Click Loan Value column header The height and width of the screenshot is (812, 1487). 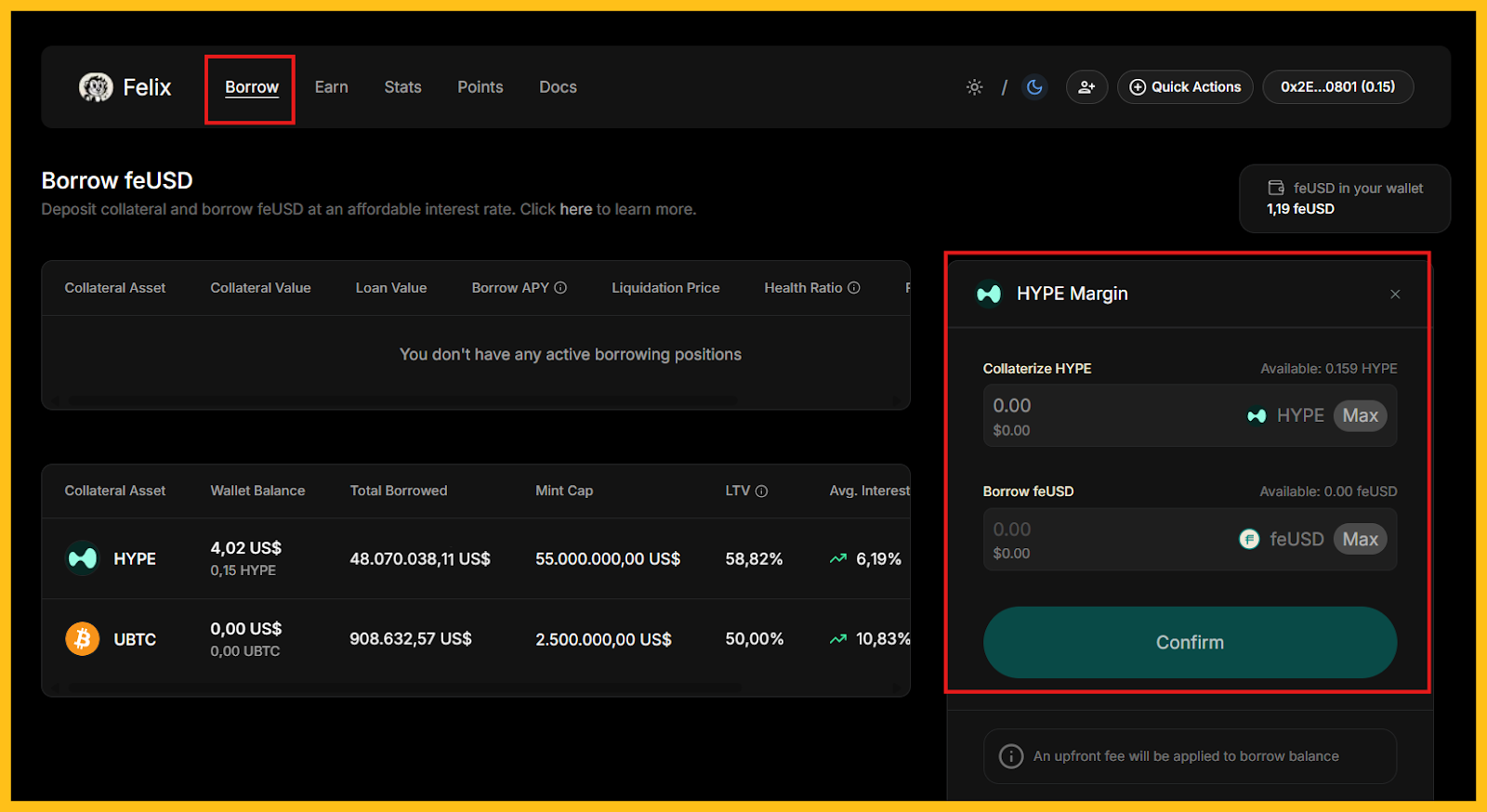[x=391, y=288]
